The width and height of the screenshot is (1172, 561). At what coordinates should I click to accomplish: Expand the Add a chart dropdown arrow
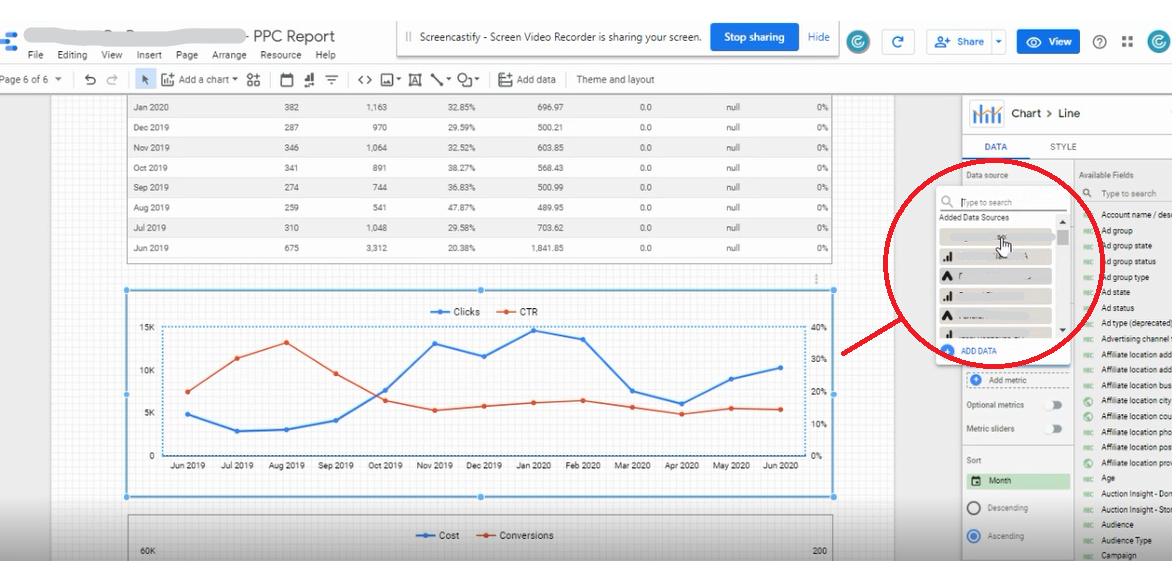point(235,79)
